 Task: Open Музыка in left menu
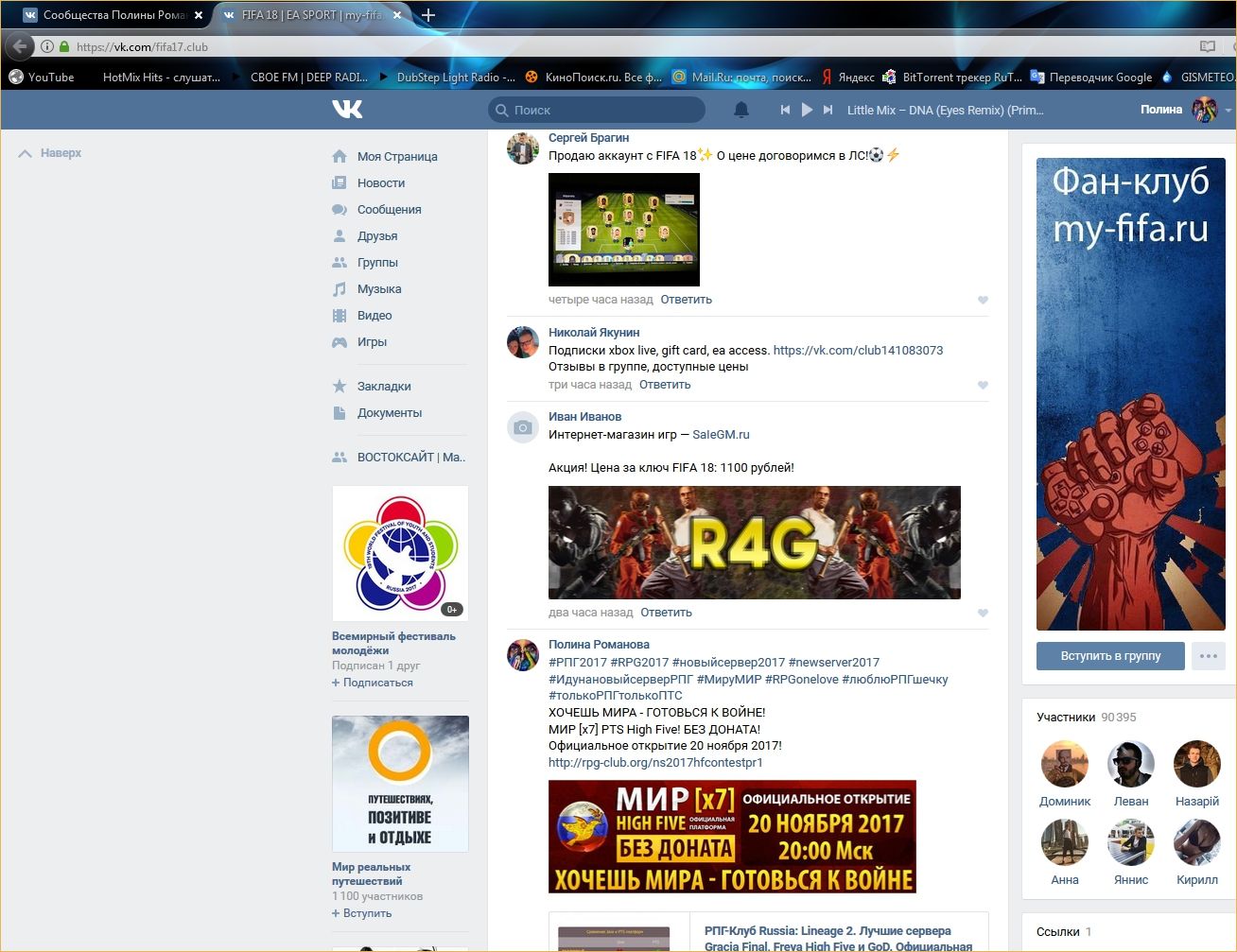379,289
